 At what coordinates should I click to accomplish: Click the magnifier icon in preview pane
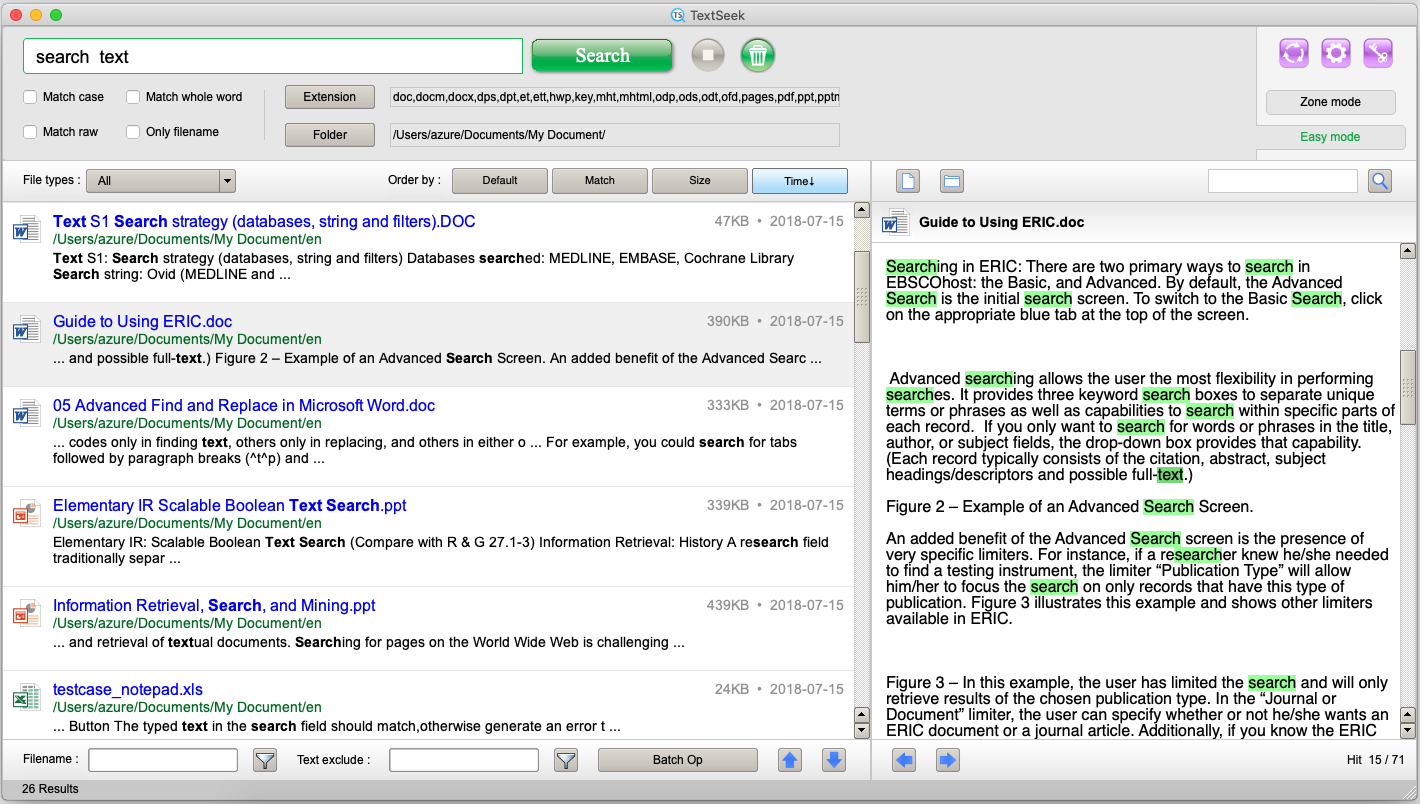tap(1380, 181)
